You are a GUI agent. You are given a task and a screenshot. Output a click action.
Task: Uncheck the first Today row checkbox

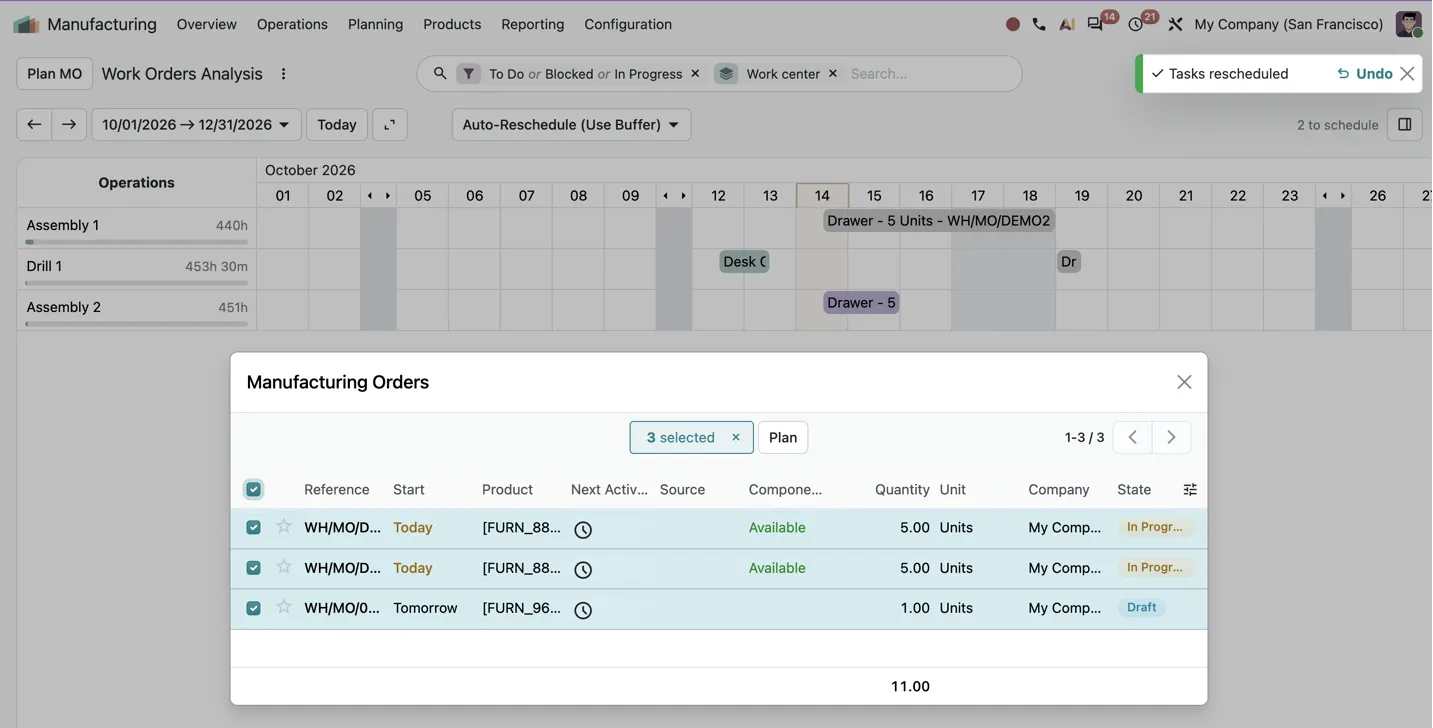point(253,527)
